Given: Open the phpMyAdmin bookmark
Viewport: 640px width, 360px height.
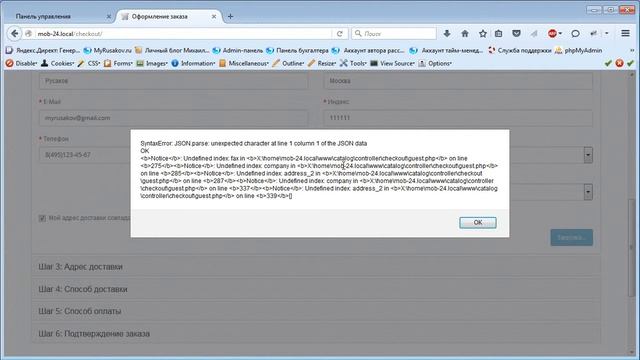Looking at the screenshot, I should click(578, 50).
